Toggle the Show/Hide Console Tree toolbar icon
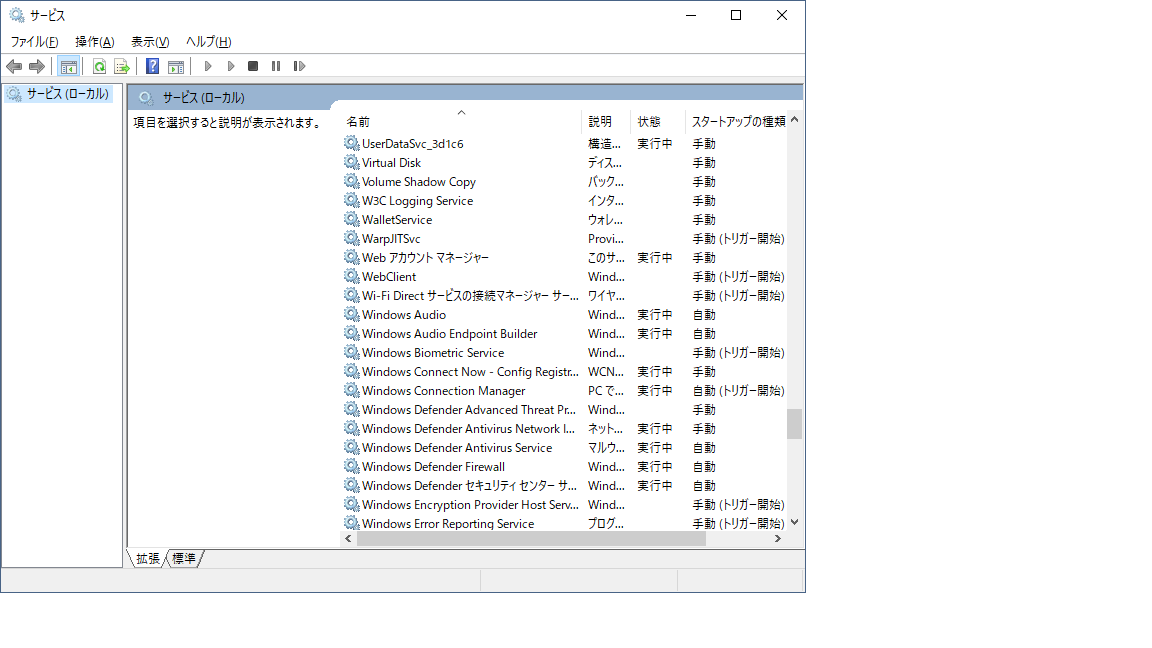The height and width of the screenshot is (648, 1152). coord(68,67)
